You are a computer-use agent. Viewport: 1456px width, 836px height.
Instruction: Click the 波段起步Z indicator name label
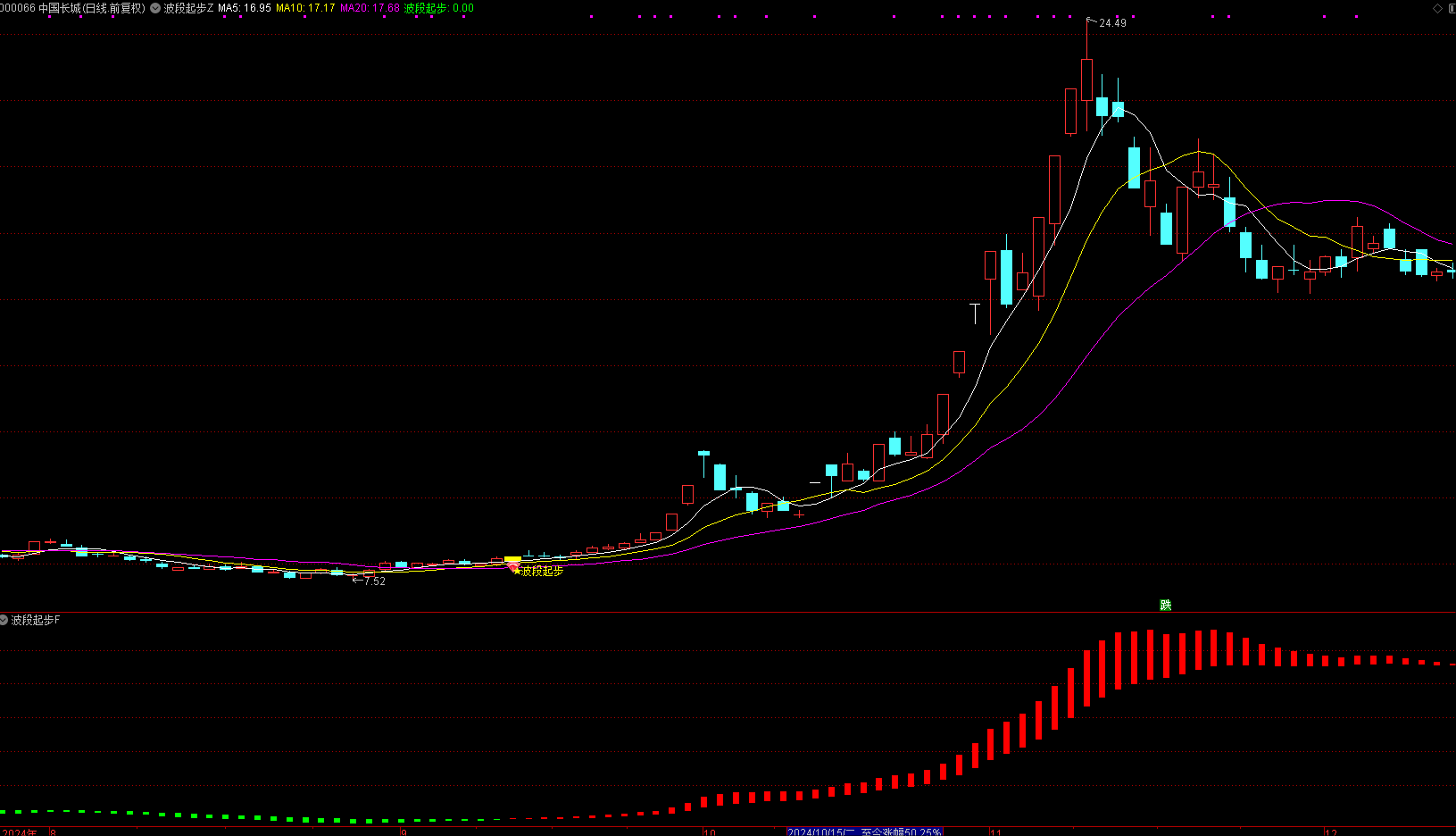188,8
